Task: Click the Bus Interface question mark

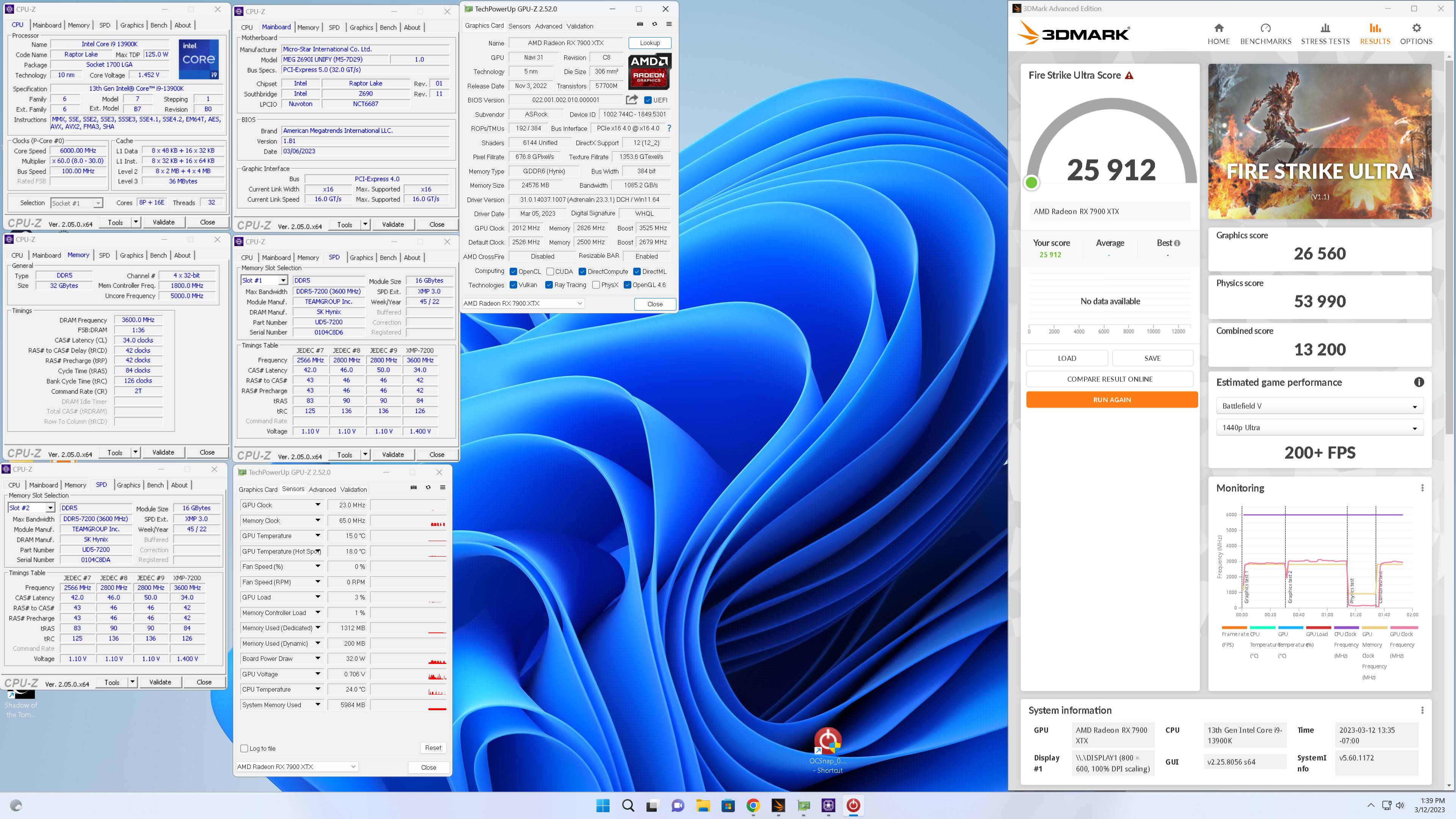Action: 669,128
